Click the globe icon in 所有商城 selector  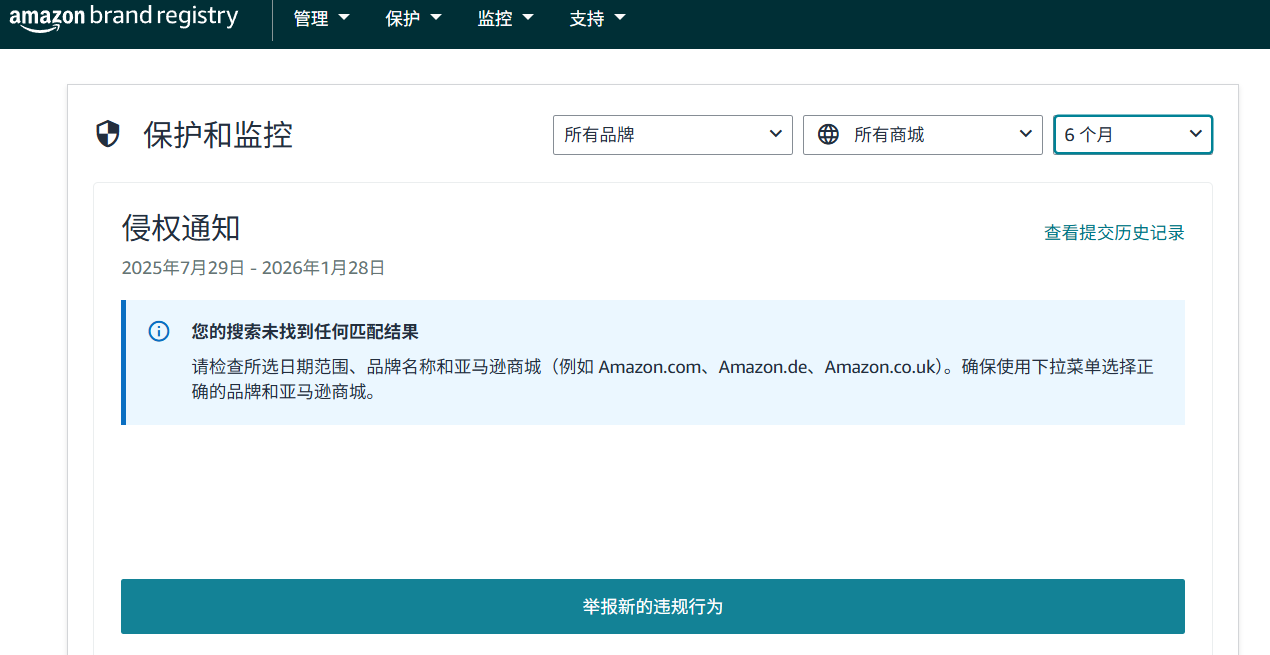[x=828, y=134]
